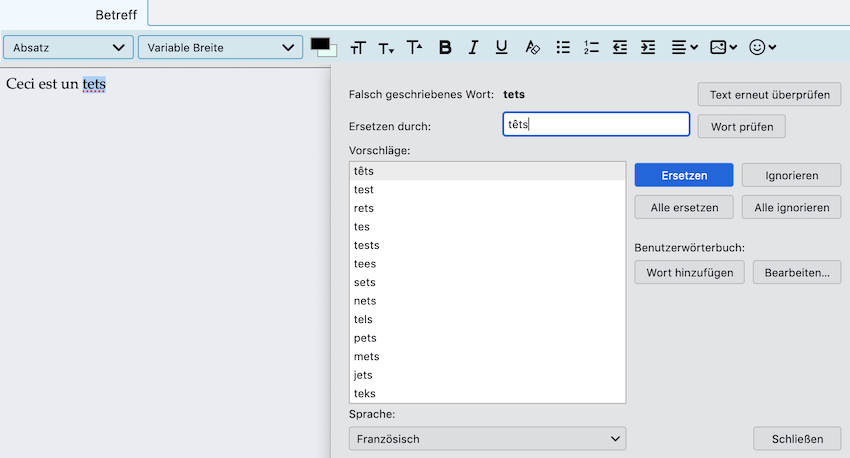Viewport: 850px width, 458px height.
Task: Toggle underline text formatting
Action: 501,47
